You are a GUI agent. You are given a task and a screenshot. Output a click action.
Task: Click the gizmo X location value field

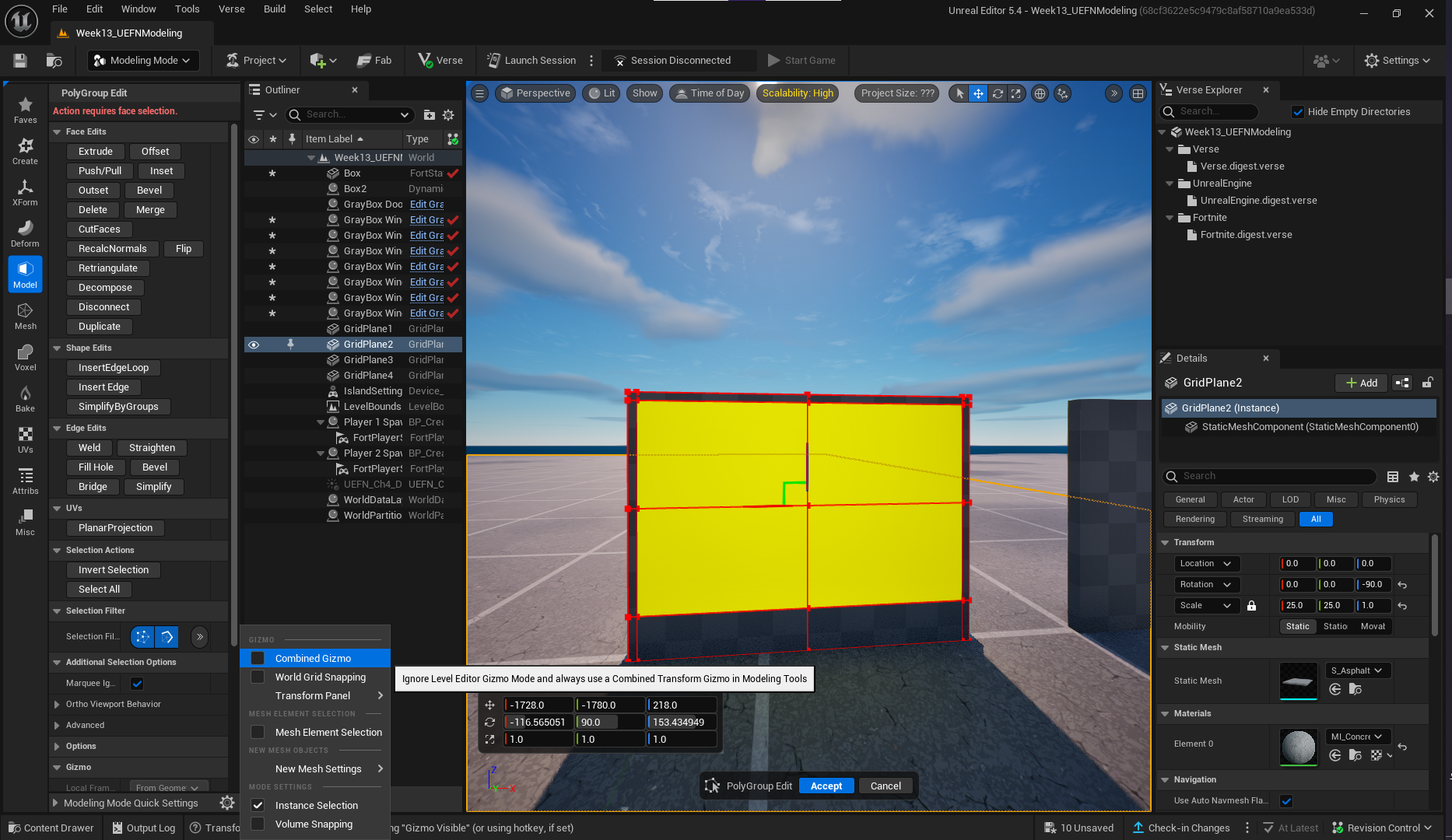(x=538, y=705)
